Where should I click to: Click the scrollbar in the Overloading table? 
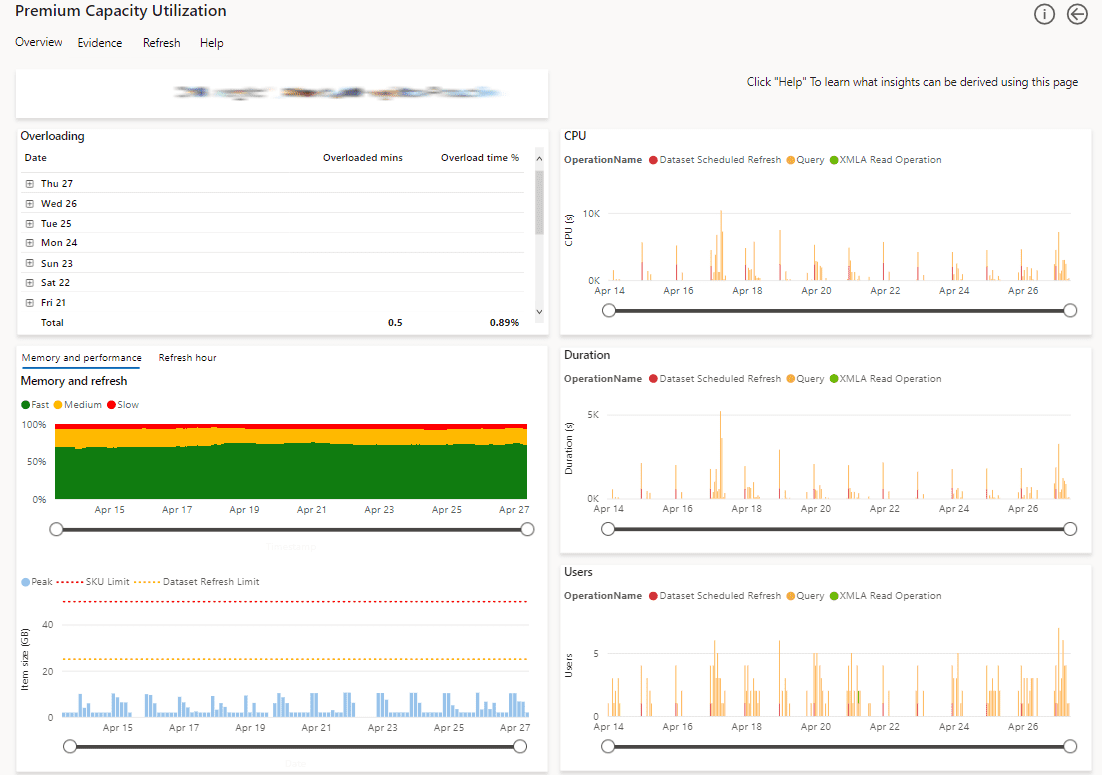pos(538,200)
